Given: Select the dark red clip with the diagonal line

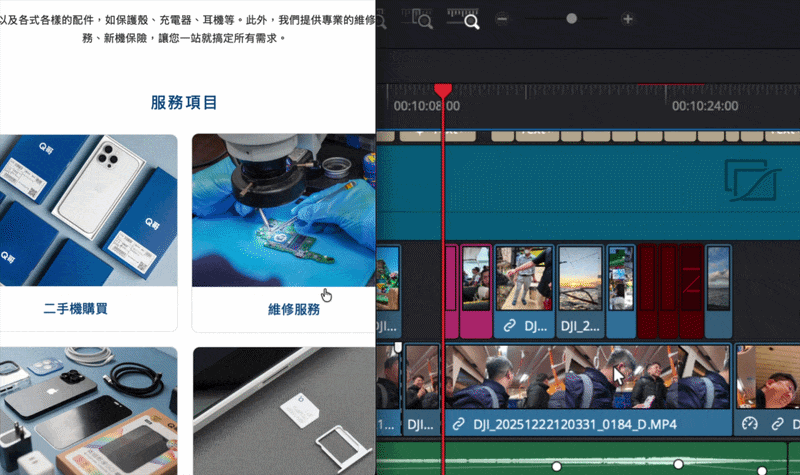Looking at the screenshot, I should point(691,291).
